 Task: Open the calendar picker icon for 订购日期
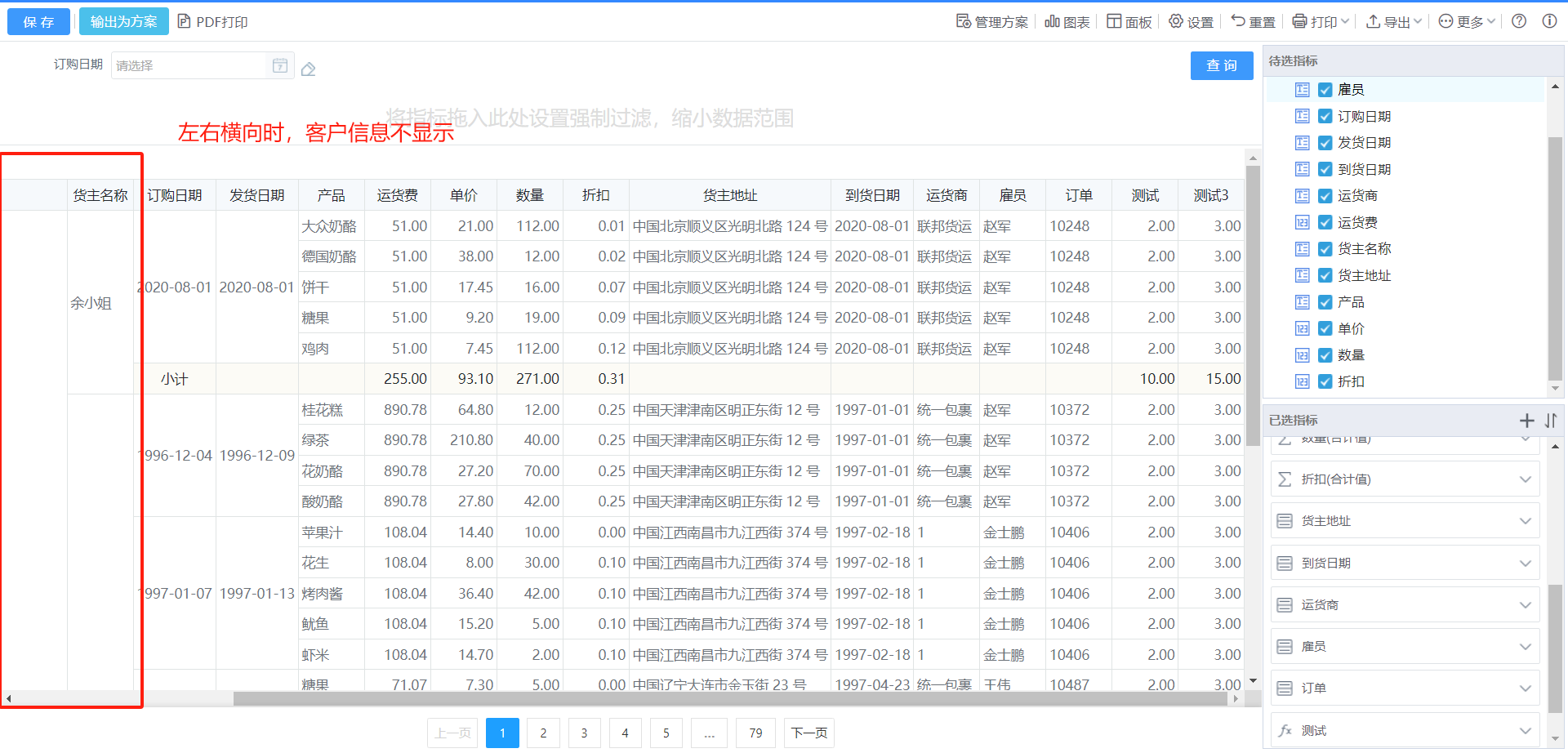(280, 65)
